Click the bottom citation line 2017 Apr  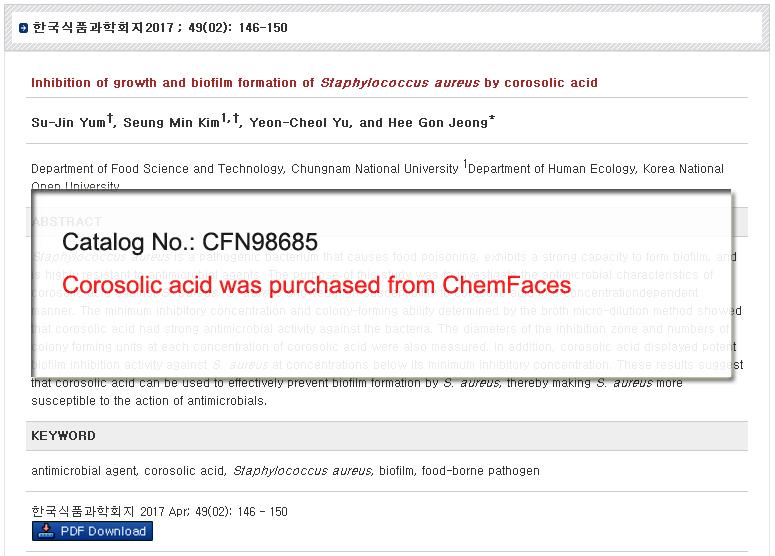click(159, 512)
